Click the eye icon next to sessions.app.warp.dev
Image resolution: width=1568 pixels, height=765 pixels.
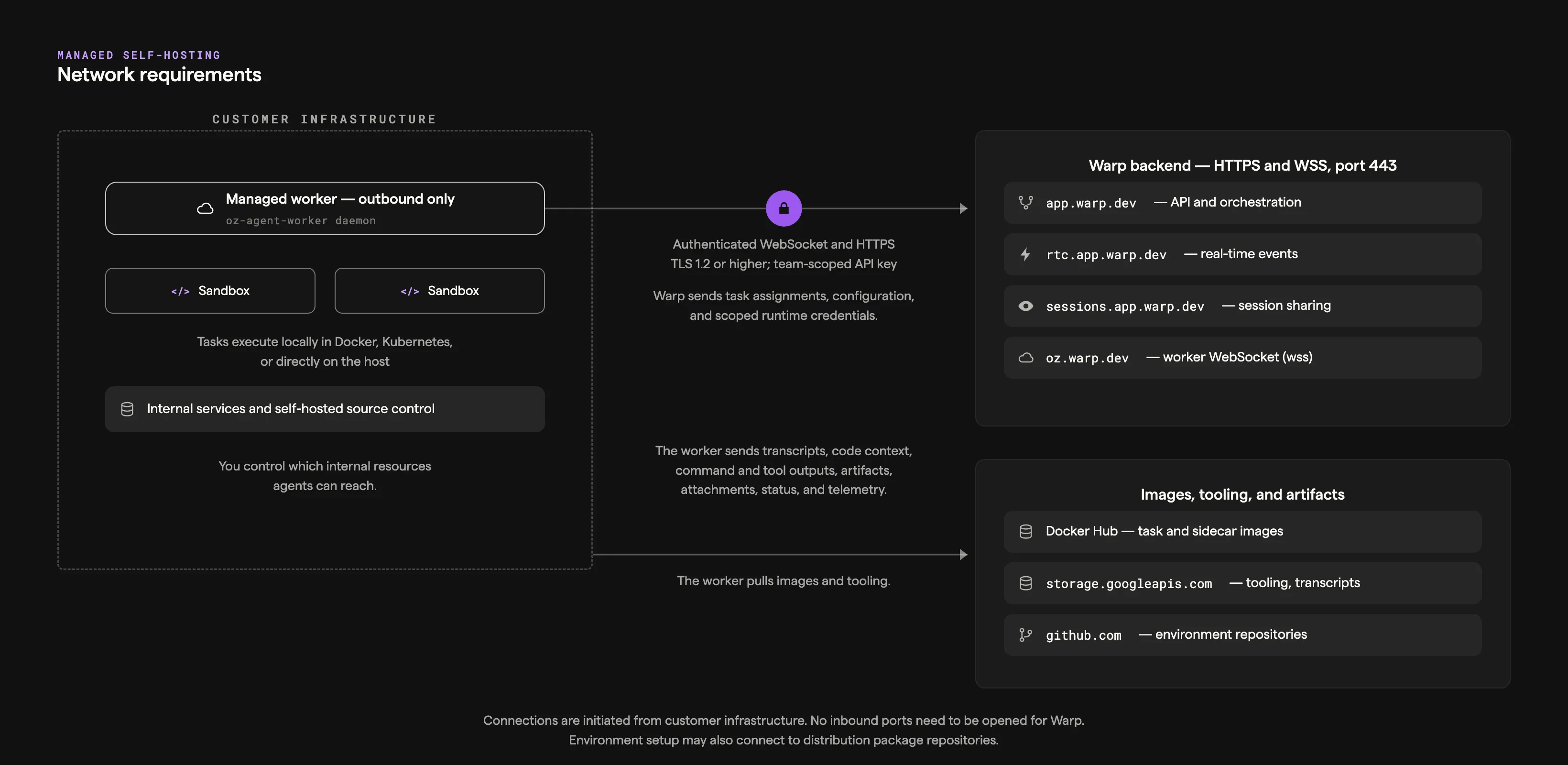pyautogui.click(x=1025, y=306)
